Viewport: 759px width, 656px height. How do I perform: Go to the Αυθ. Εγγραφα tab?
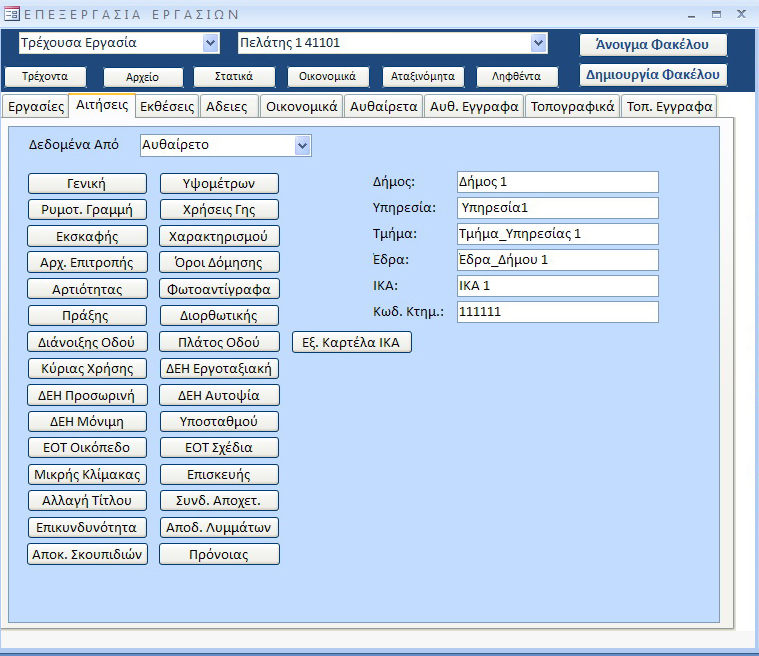(474, 107)
